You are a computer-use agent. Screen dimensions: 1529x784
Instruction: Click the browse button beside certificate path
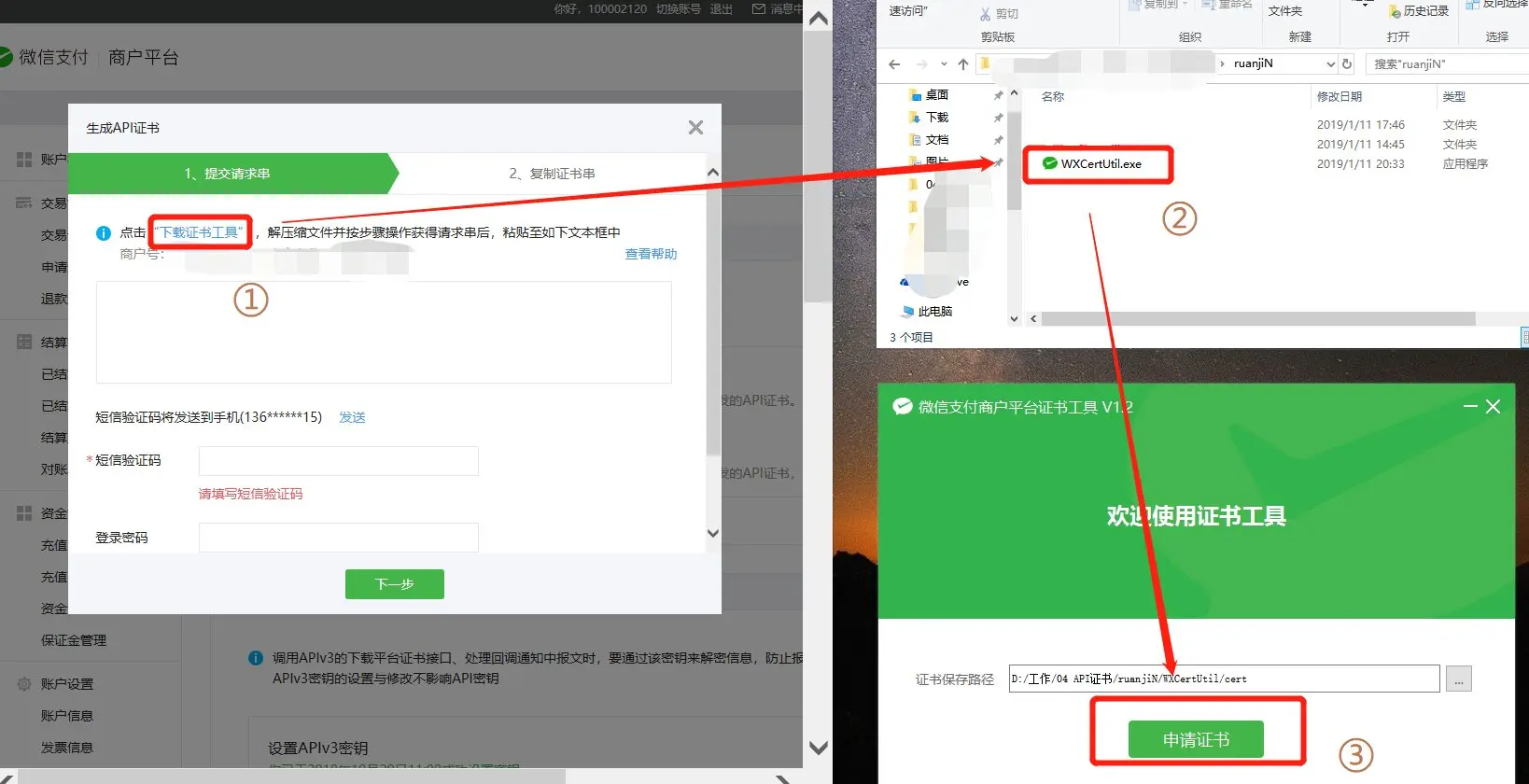click(x=1458, y=679)
